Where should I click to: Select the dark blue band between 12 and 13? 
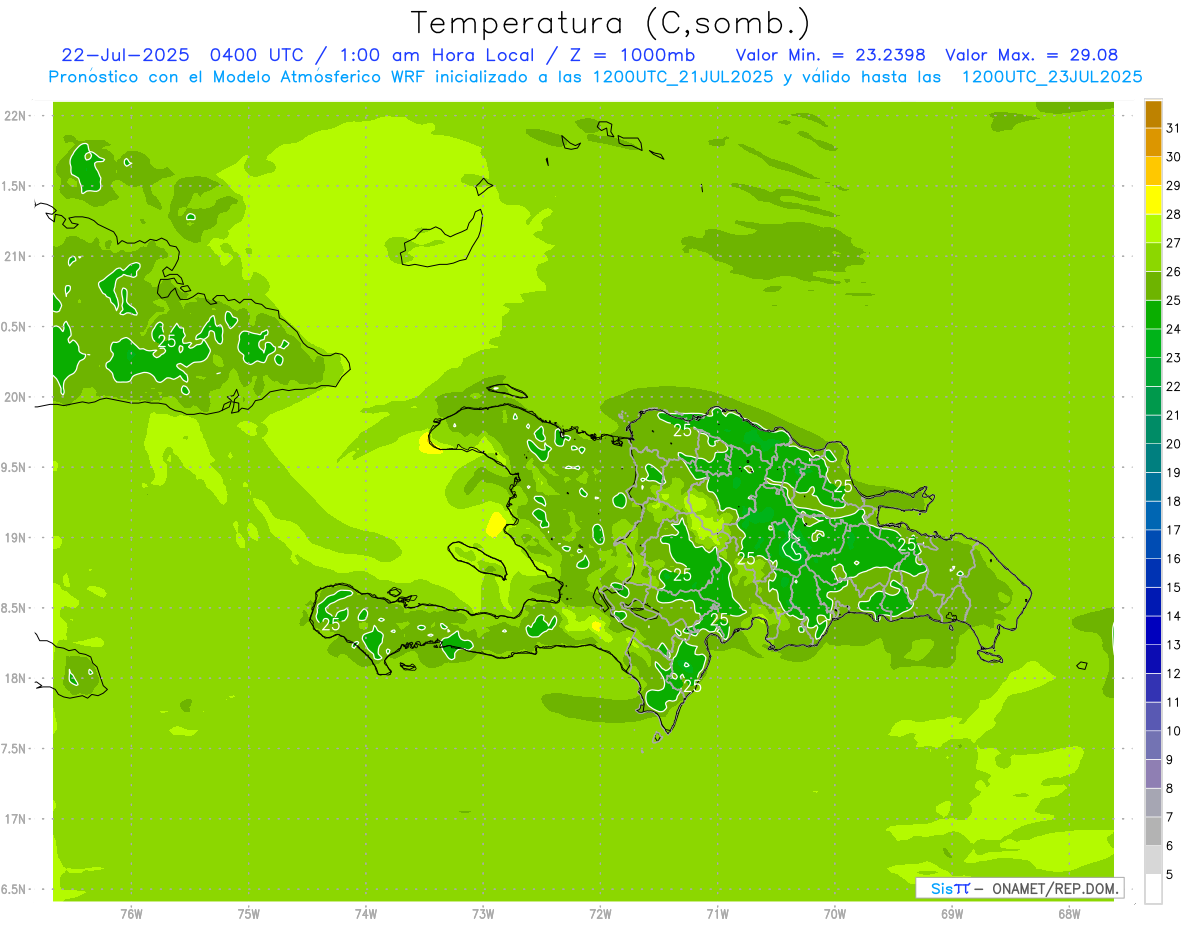(x=1153, y=660)
